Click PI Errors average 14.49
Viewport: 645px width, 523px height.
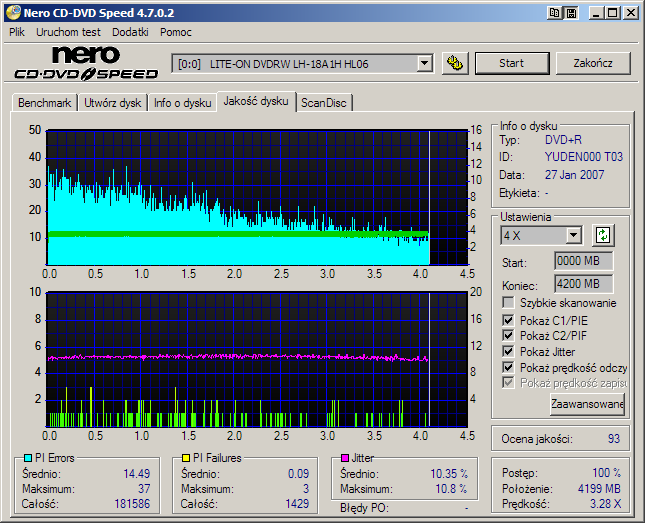(137, 474)
